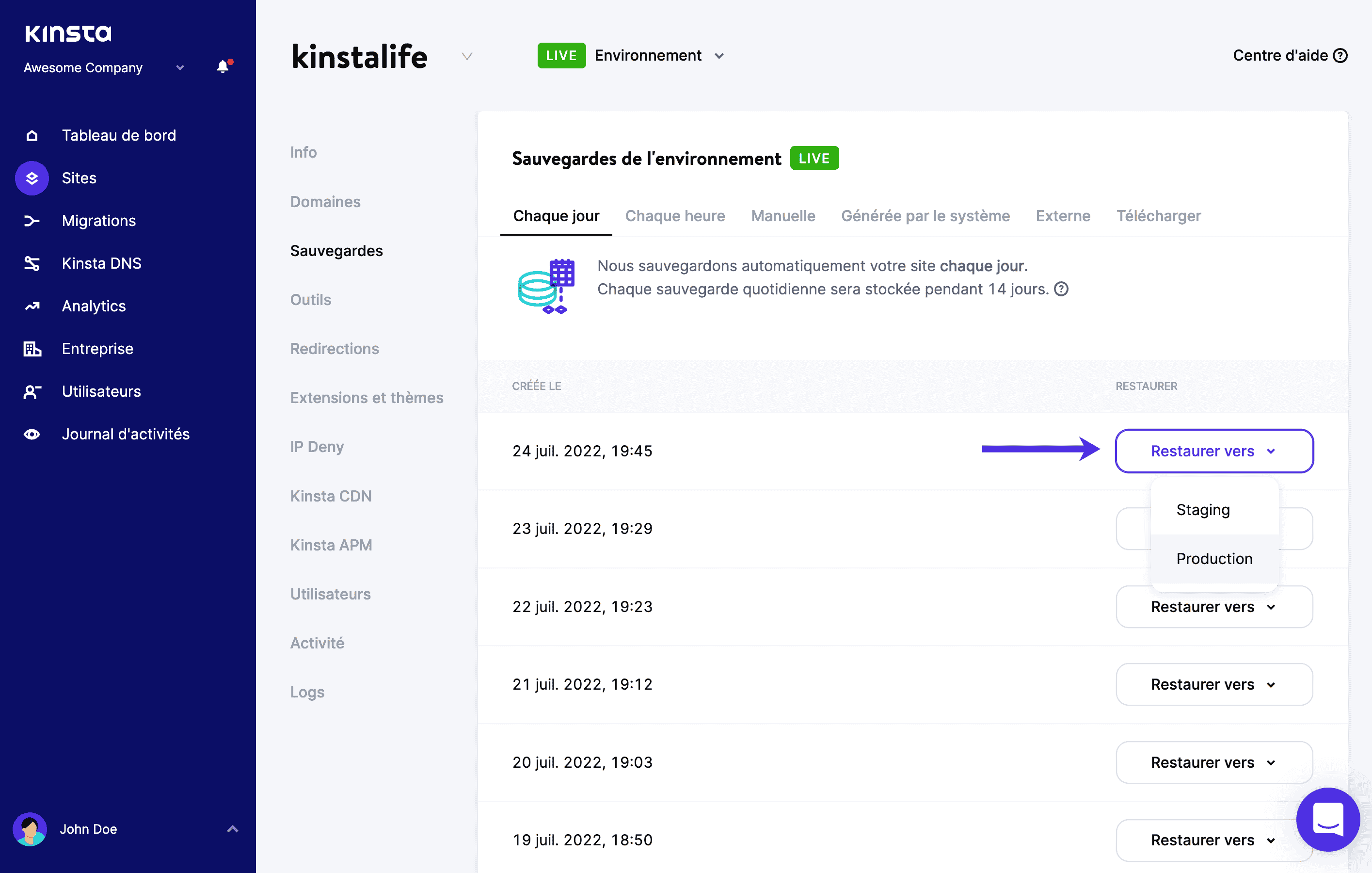
Task: Open the Sauvegardes section link
Action: [337, 250]
